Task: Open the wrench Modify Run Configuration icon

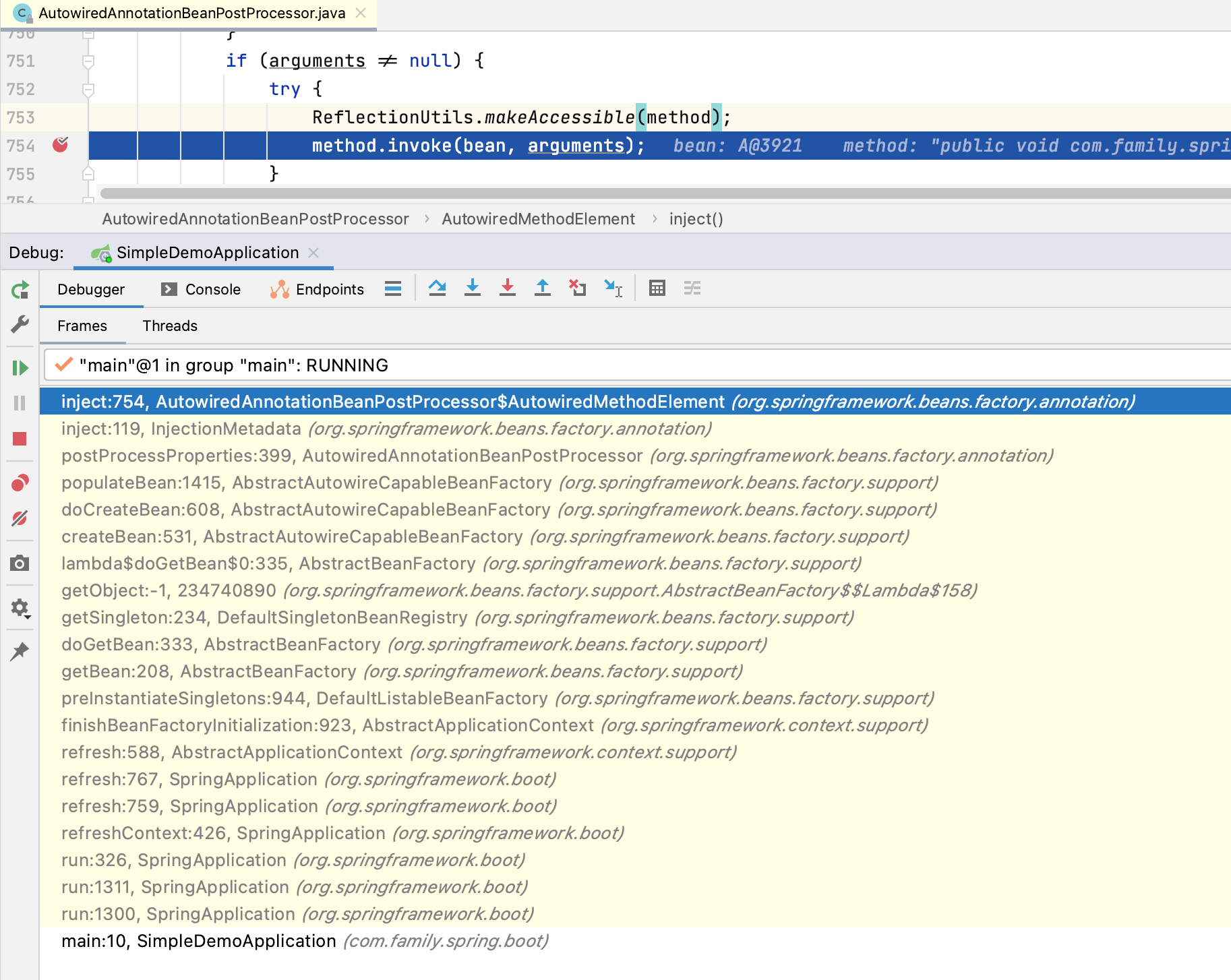Action: (x=20, y=325)
